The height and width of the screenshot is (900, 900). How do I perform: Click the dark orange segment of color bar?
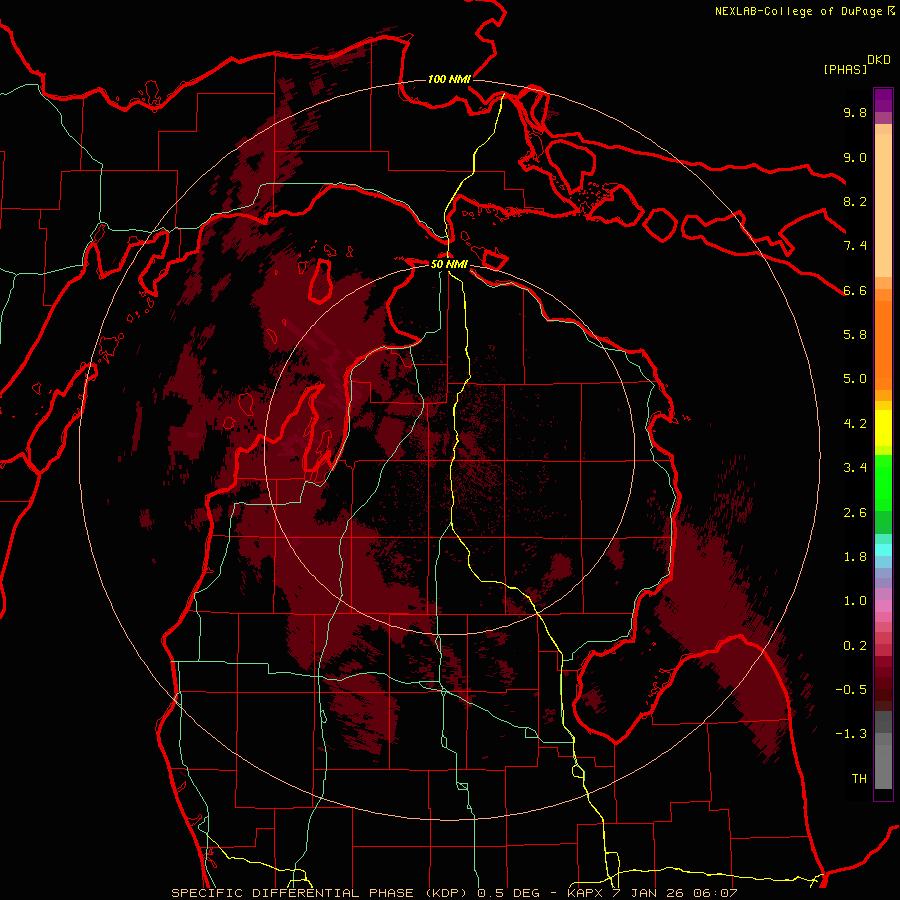[883, 346]
